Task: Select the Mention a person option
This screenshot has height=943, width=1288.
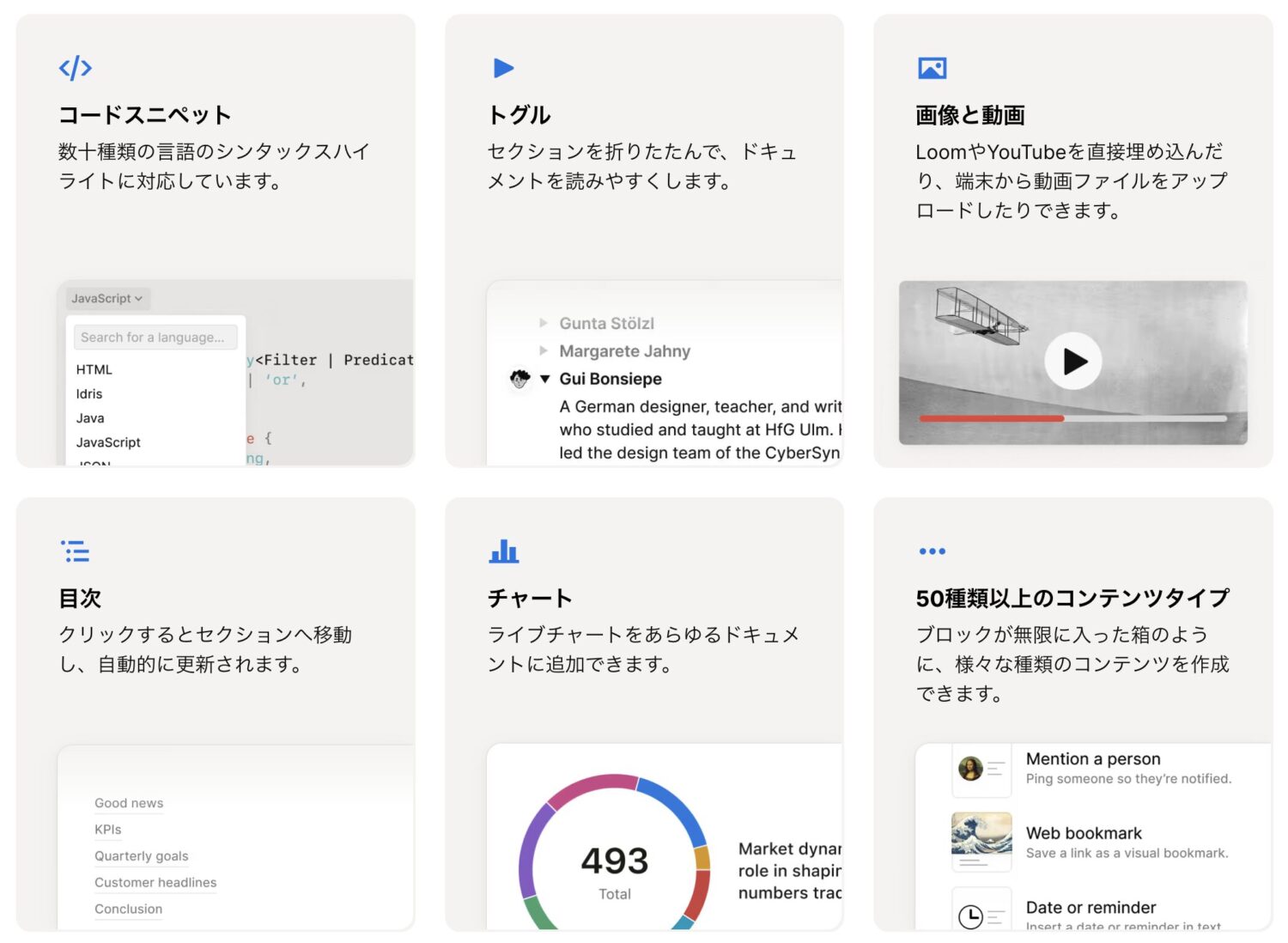Action: pos(1094,769)
